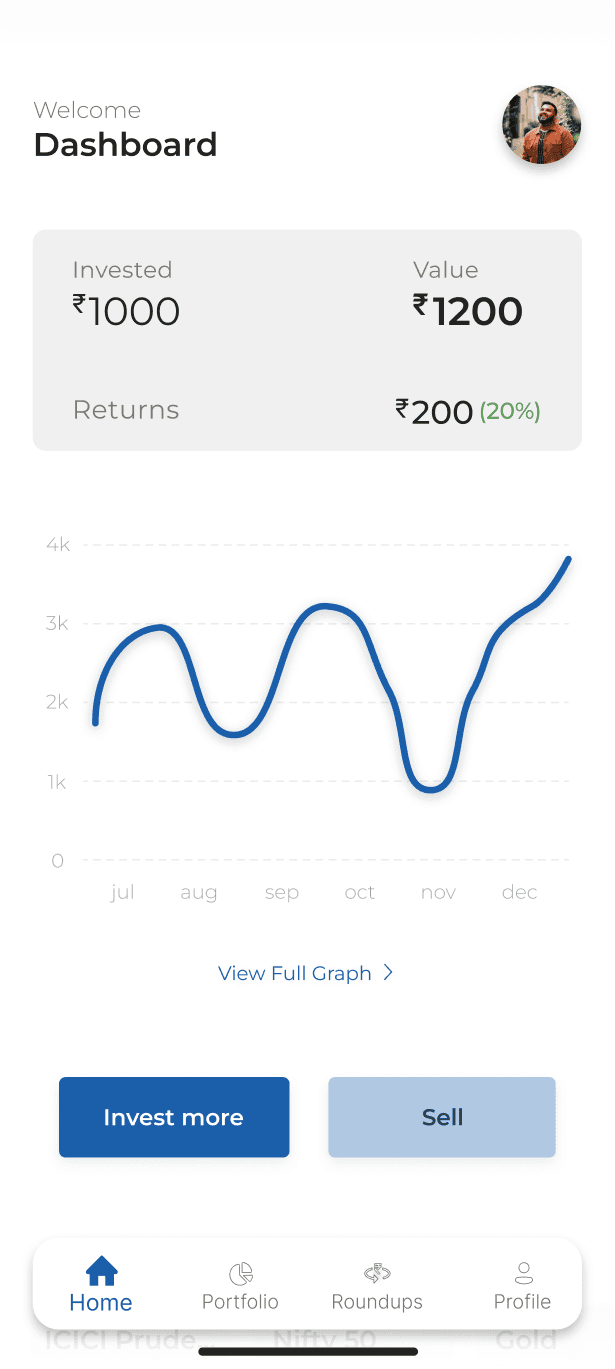Go to the Profile tab label
Screen dimensions: 615x1369
523,1302
